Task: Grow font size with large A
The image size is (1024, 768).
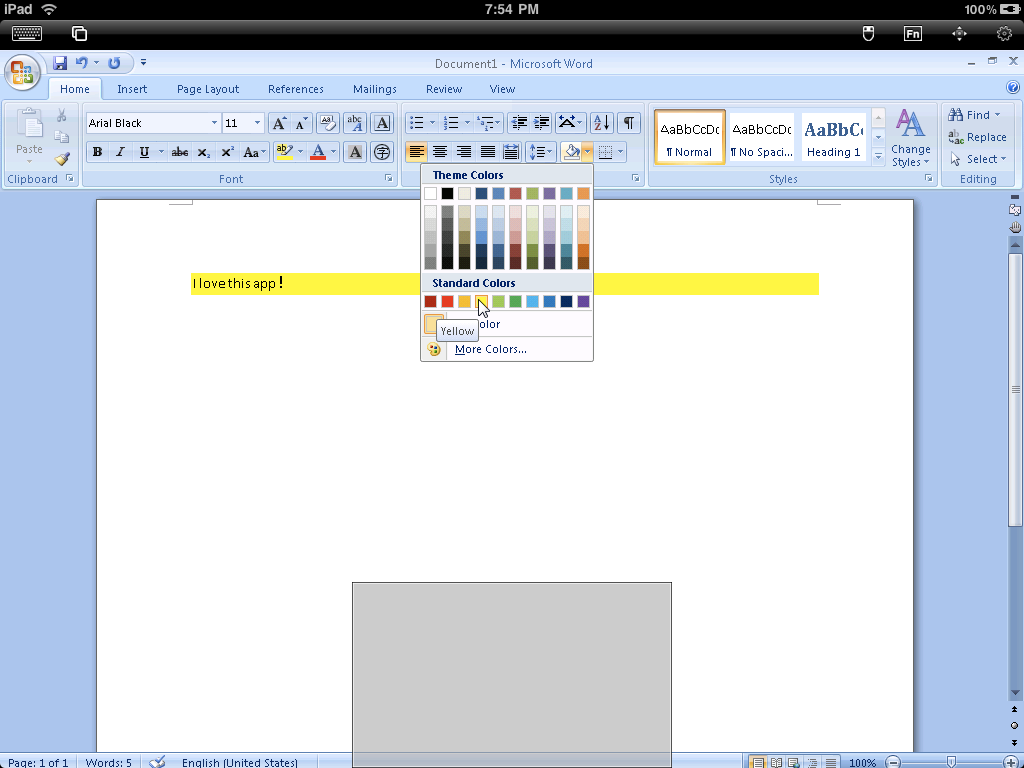Action: 279,123
